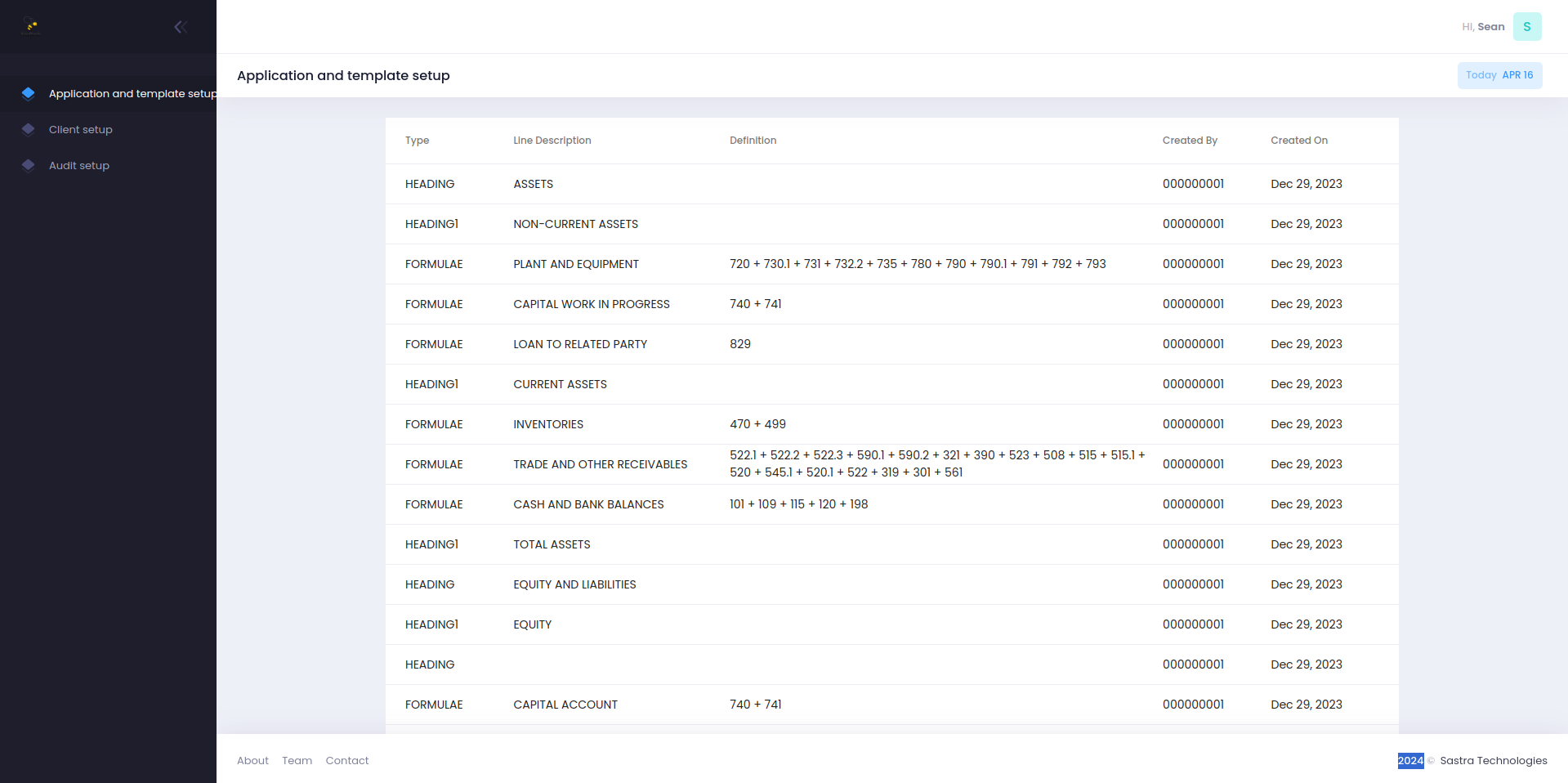Select Audit setup in the sidebar

pyautogui.click(x=78, y=165)
